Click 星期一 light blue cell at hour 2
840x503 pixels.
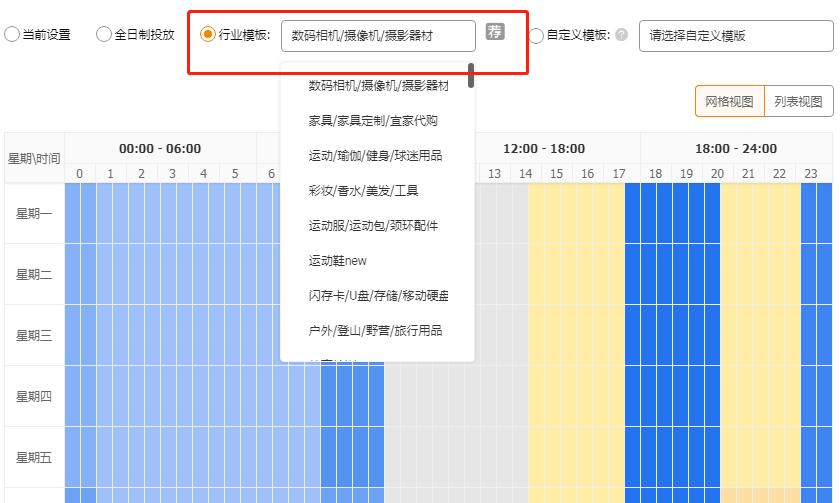pos(137,213)
